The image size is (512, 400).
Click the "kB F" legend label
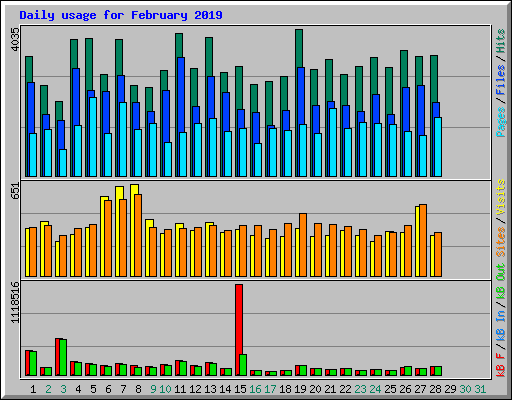click(x=501, y=365)
